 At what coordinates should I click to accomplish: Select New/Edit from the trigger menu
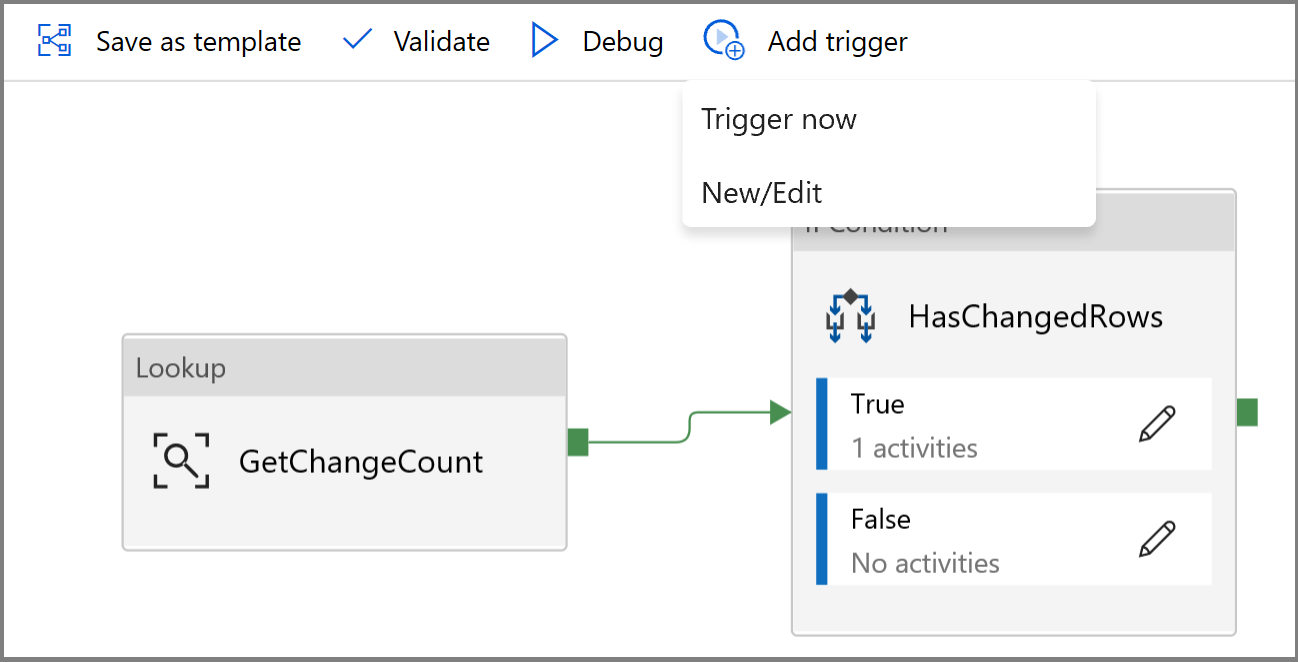[761, 192]
